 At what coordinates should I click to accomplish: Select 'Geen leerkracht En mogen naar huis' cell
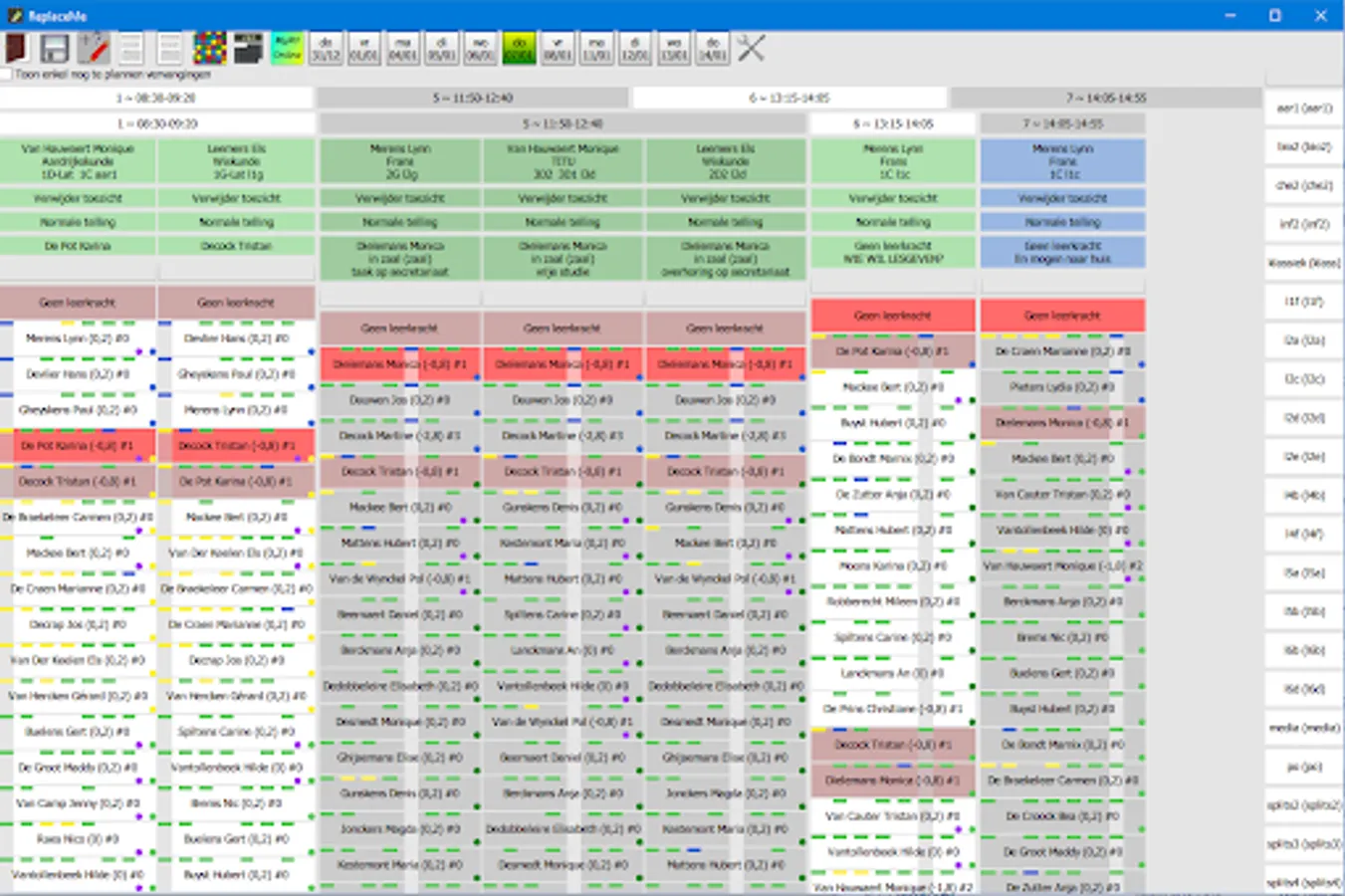[1062, 252]
